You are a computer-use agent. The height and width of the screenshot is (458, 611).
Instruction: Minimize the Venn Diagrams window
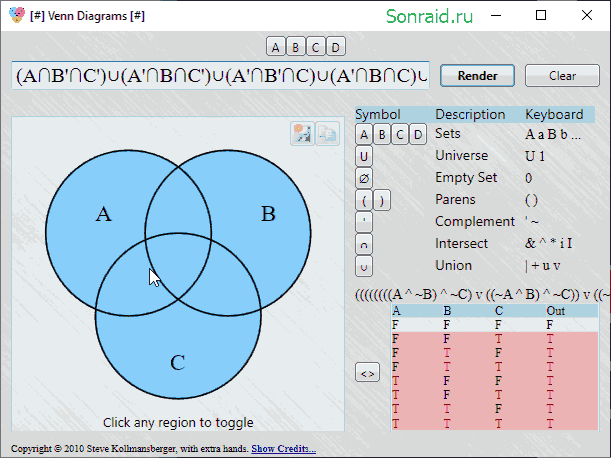496,16
